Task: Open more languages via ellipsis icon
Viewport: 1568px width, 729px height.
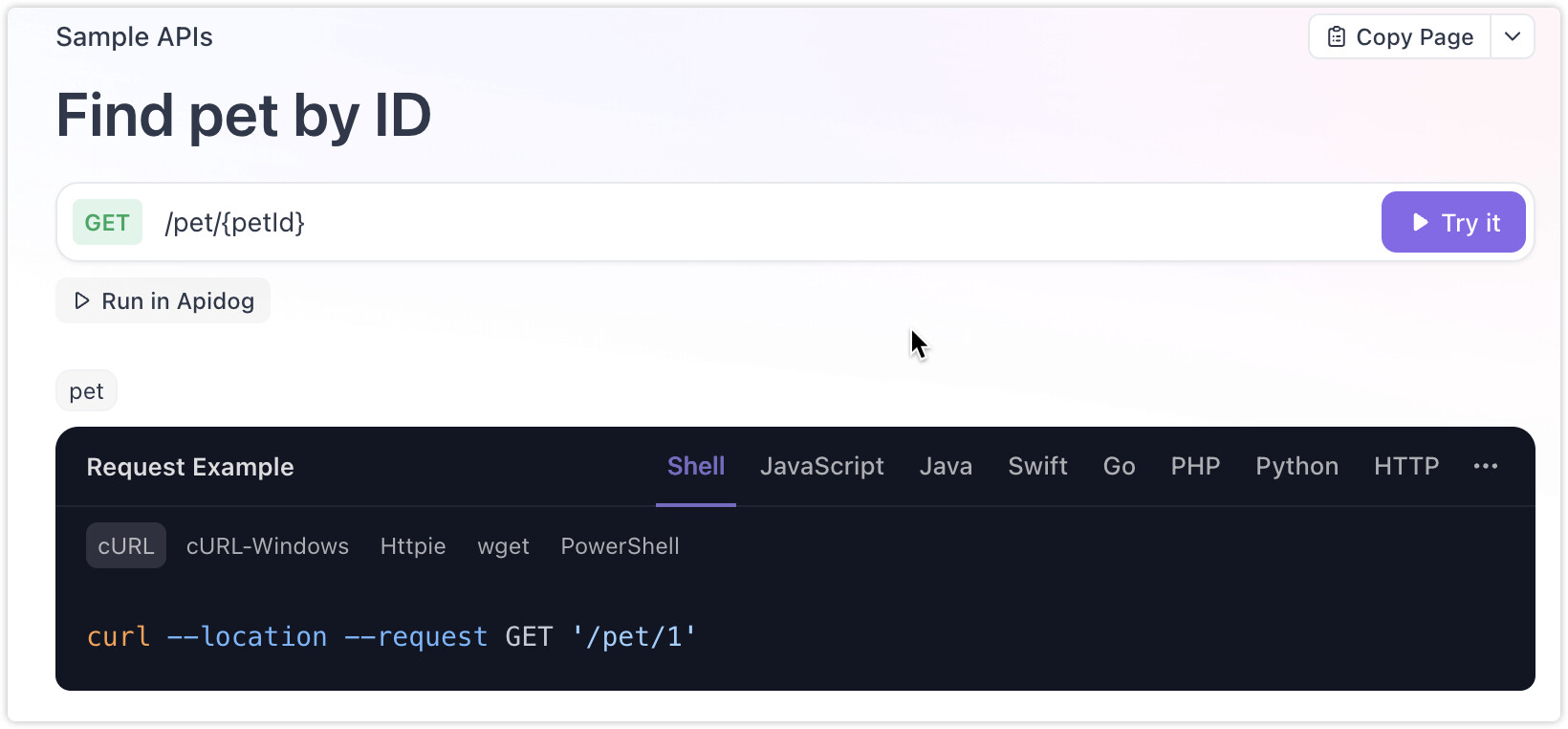Action: click(x=1486, y=466)
